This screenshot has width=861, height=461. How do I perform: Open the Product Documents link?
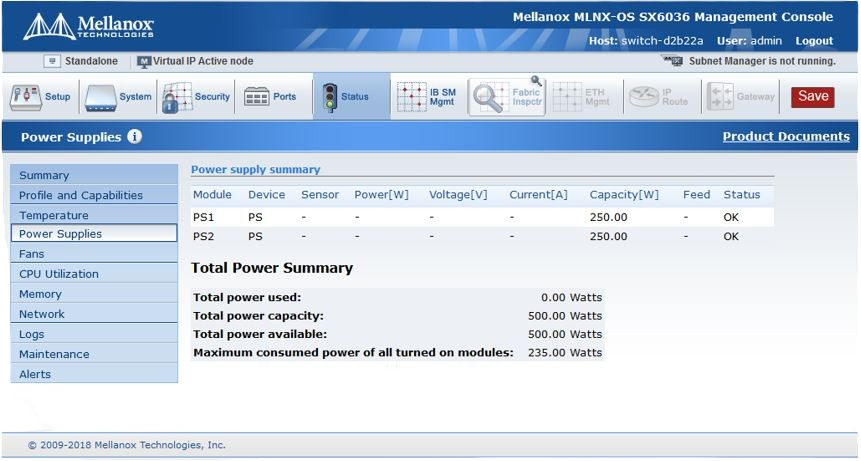click(x=786, y=137)
